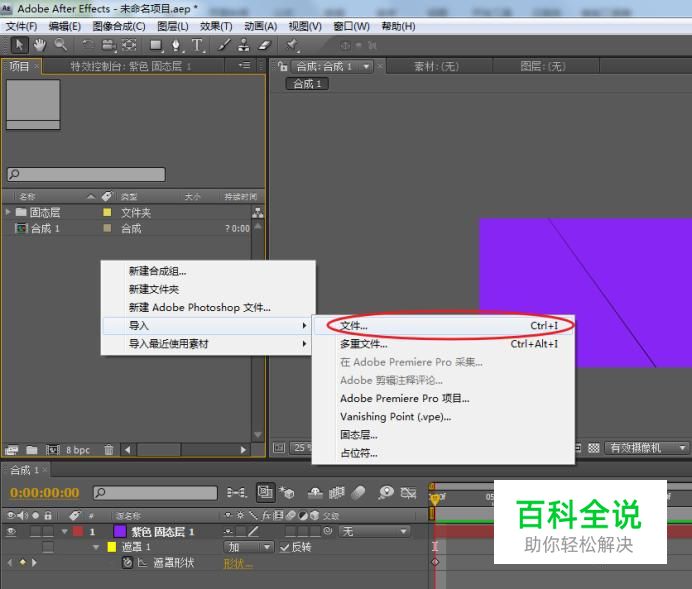
Task: Click Project panel search field
Action: point(86,174)
